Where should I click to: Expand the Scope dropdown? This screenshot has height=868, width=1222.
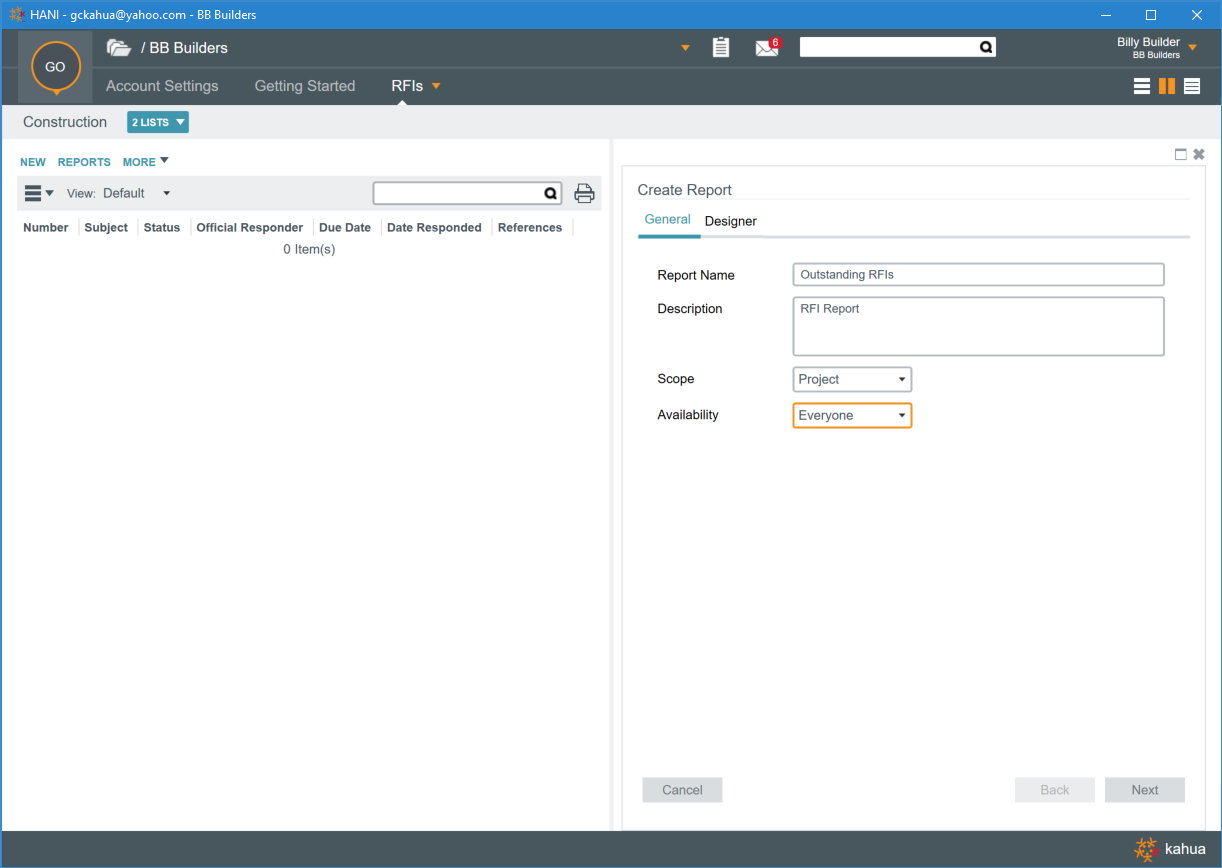[852, 380]
